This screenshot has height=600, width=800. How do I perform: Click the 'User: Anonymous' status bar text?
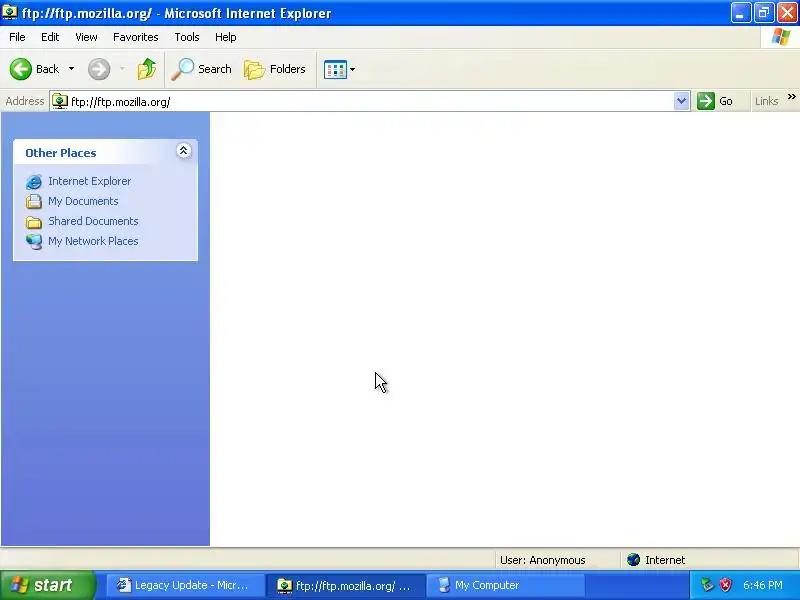point(542,560)
